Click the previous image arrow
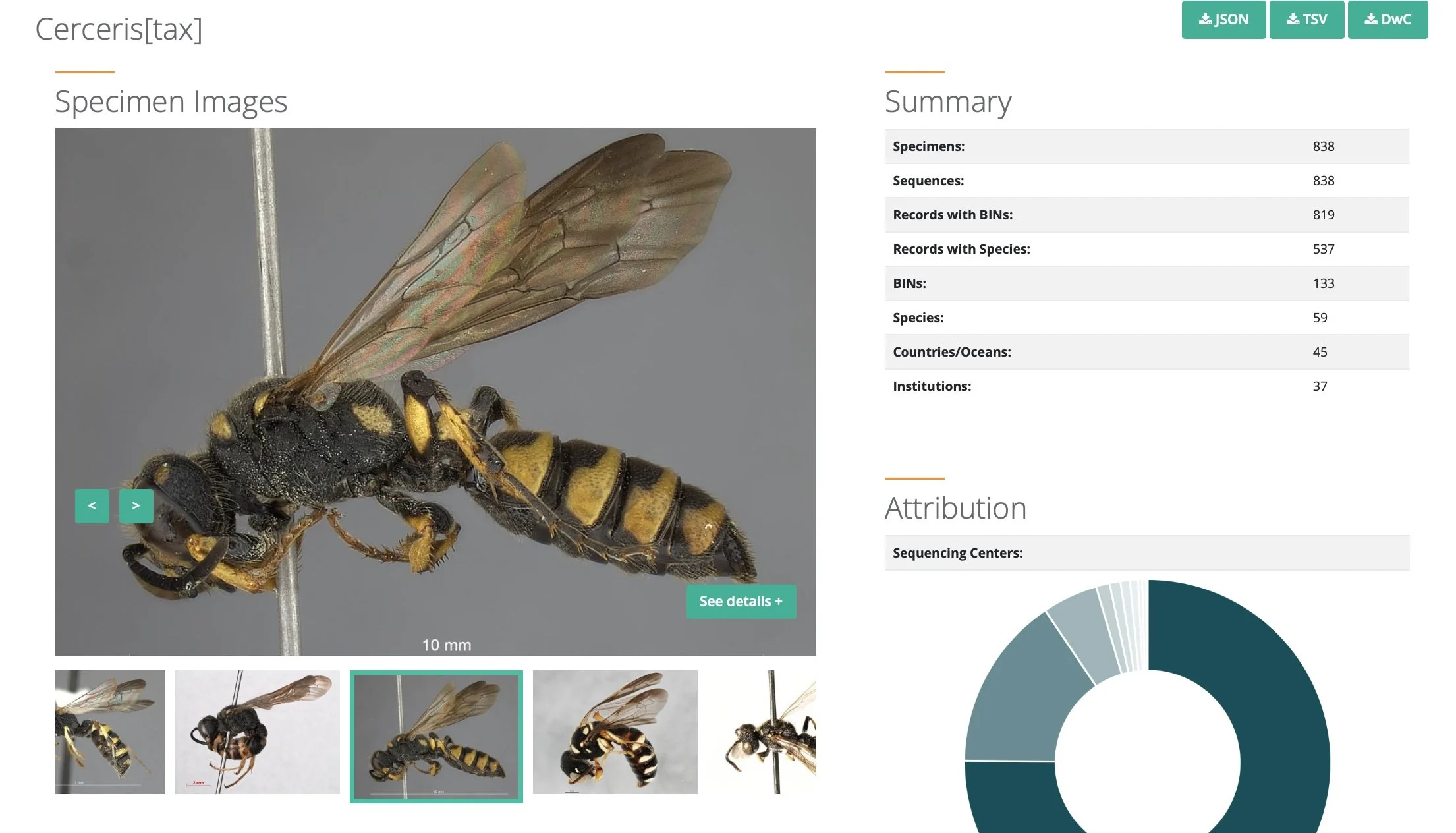The width and height of the screenshot is (1456, 833). coord(92,506)
